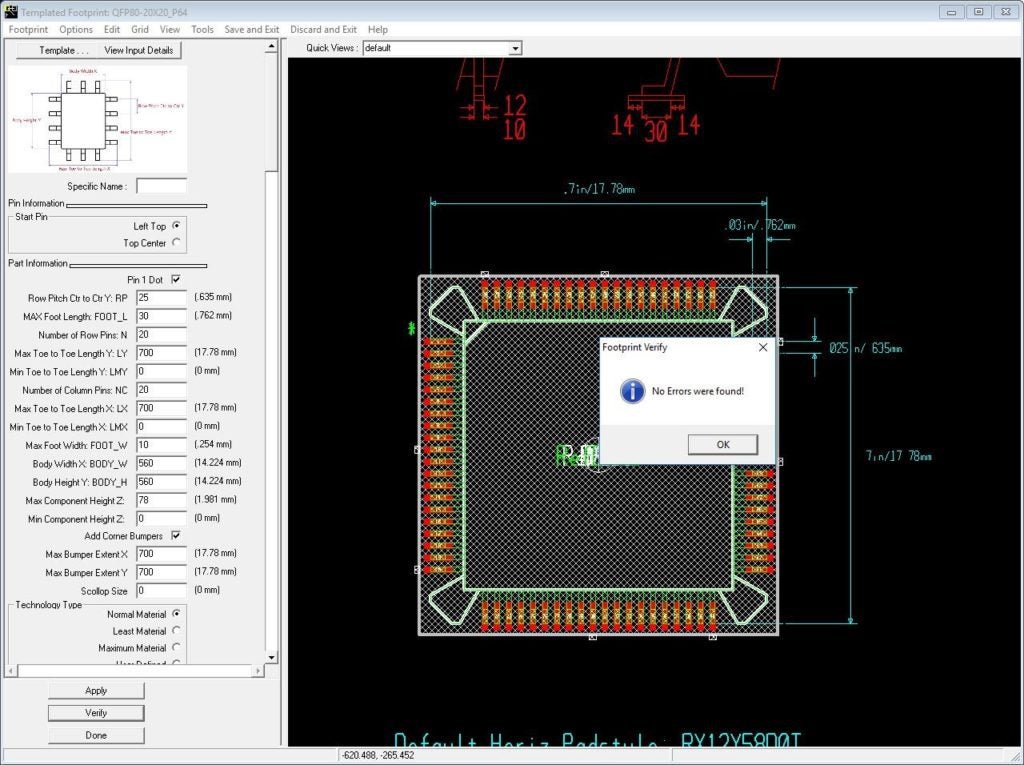1024x765 pixels.
Task: Click the Min Toe to Toe Length X field
Action: [x=161, y=427]
